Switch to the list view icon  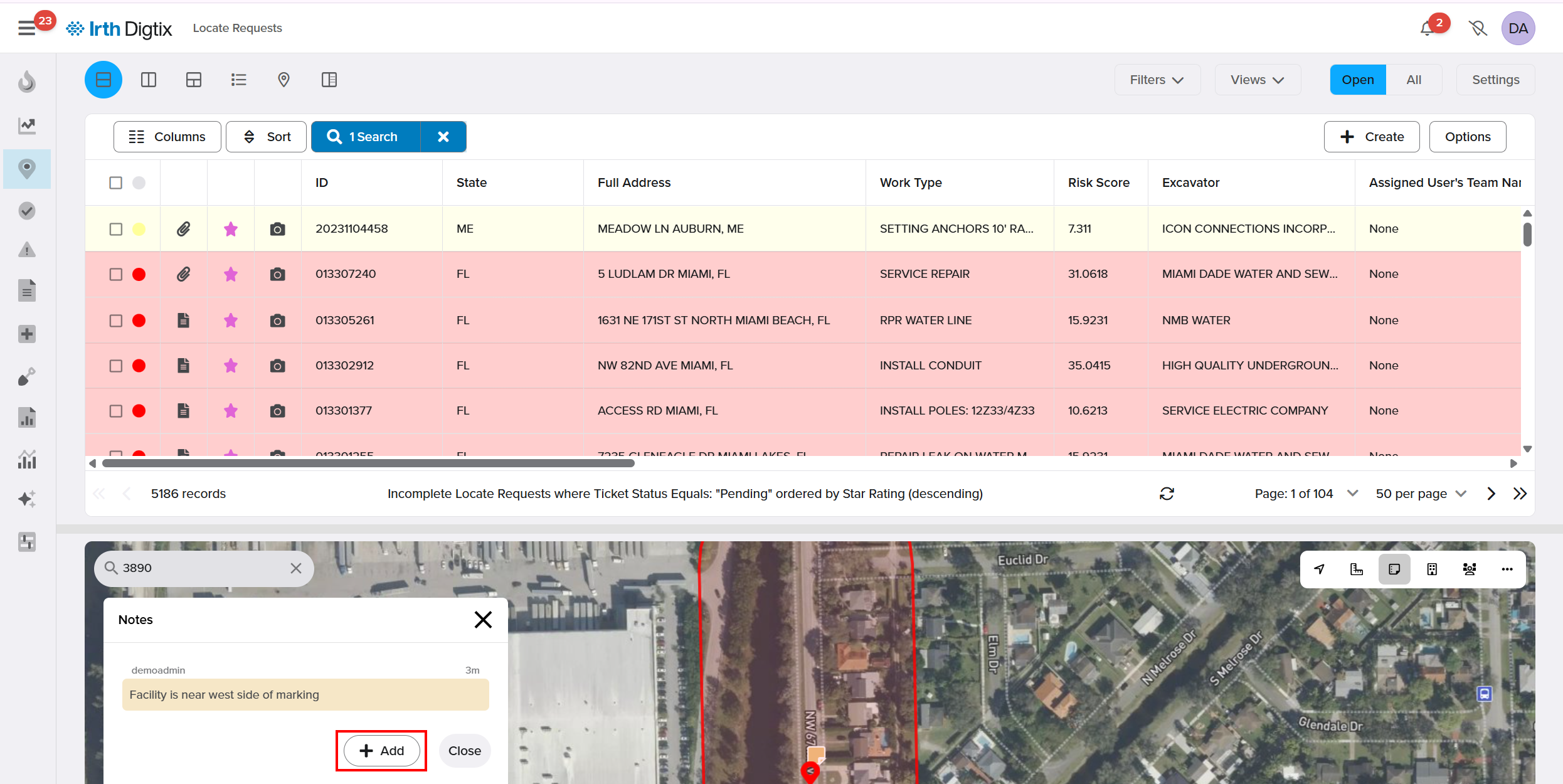(x=238, y=80)
